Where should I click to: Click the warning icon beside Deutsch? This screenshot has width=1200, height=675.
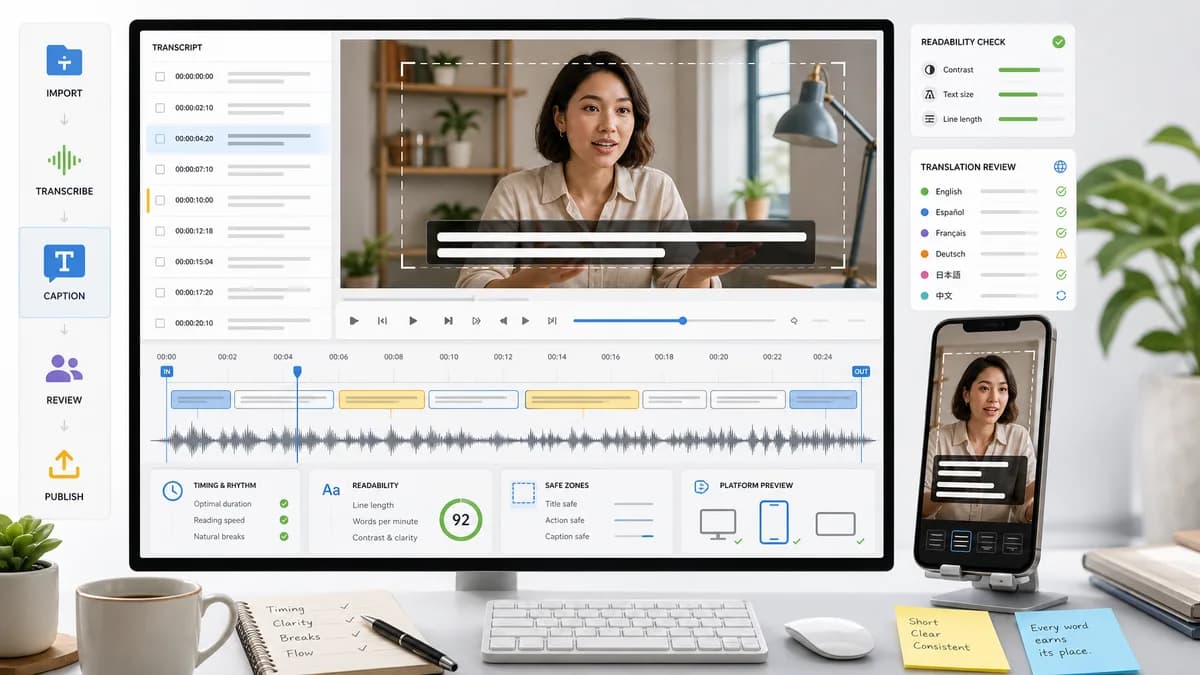tap(1061, 254)
